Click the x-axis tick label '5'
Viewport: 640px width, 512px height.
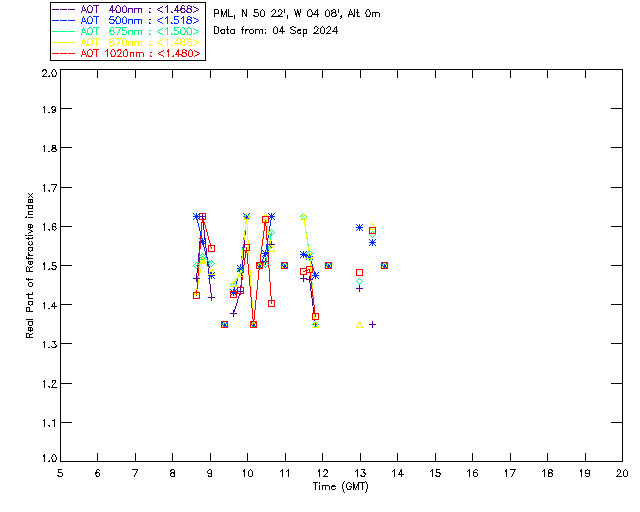point(60,473)
